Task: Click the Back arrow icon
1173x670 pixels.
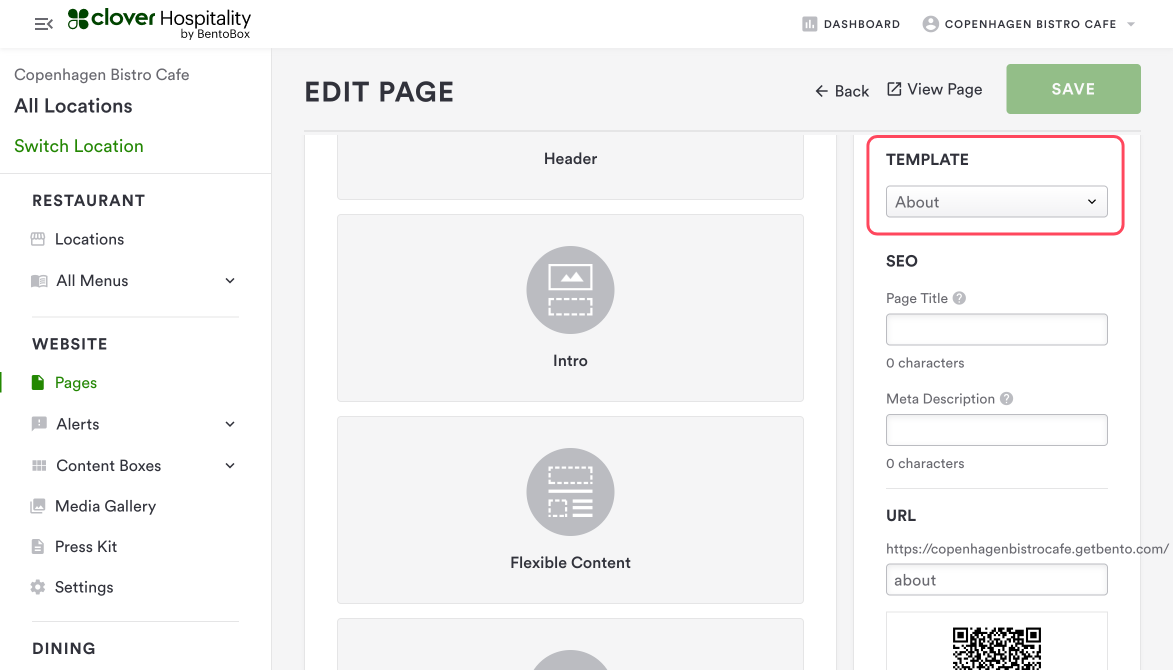Action: point(821,91)
